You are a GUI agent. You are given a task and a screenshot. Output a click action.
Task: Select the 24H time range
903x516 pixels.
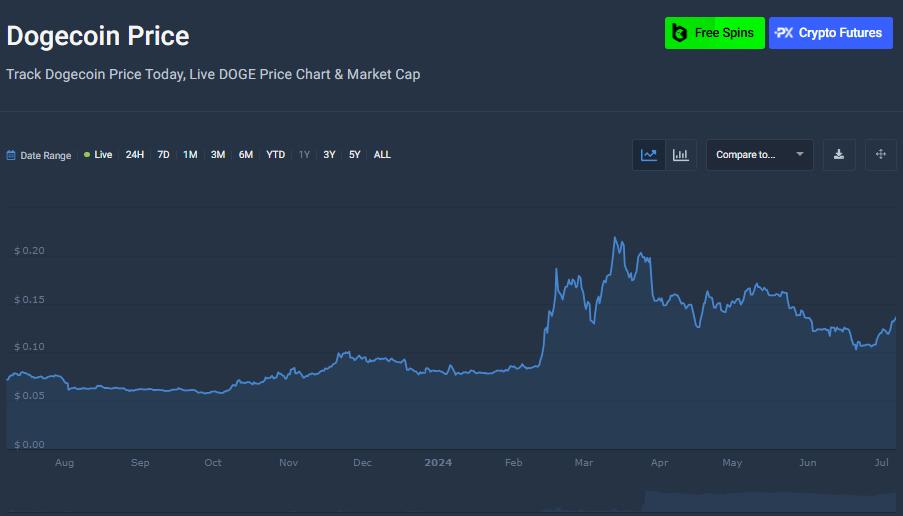coord(135,155)
